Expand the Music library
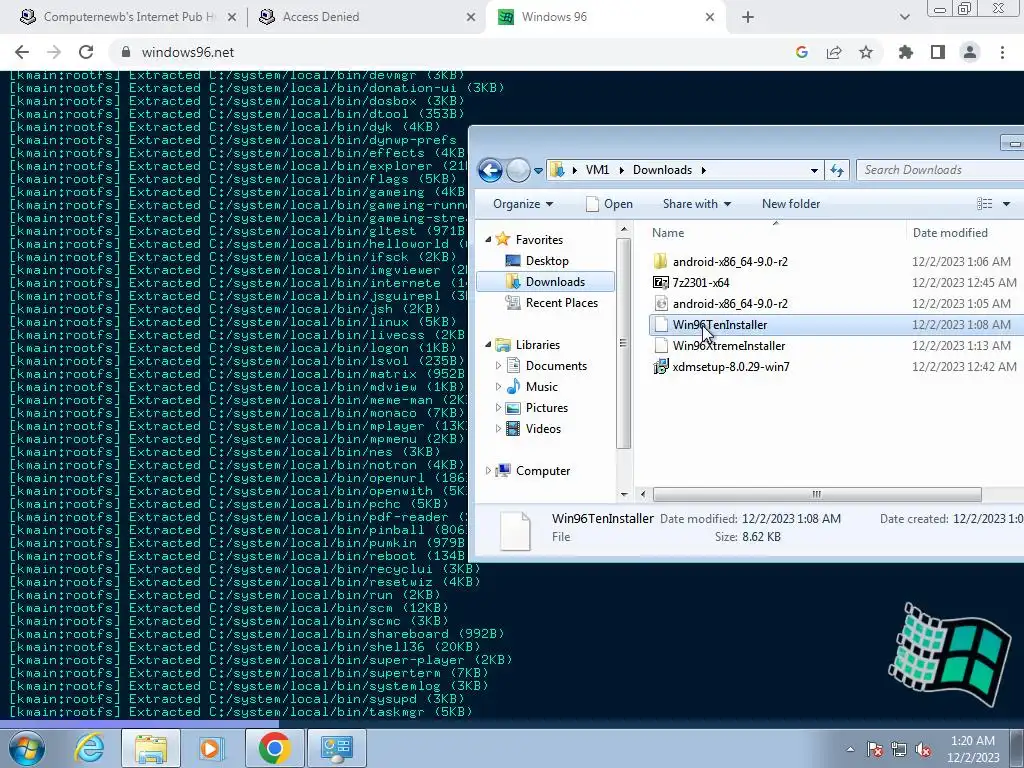 pyautogui.click(x=498, y=387)
